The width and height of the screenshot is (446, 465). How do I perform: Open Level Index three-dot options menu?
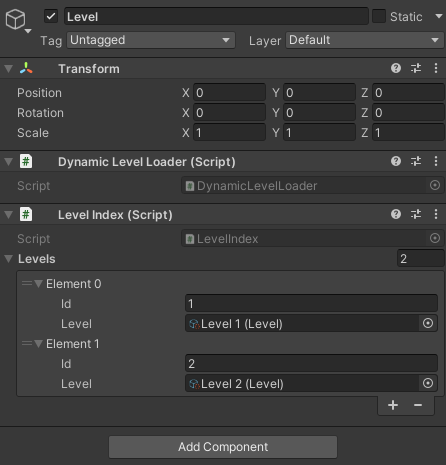[436, 214]
